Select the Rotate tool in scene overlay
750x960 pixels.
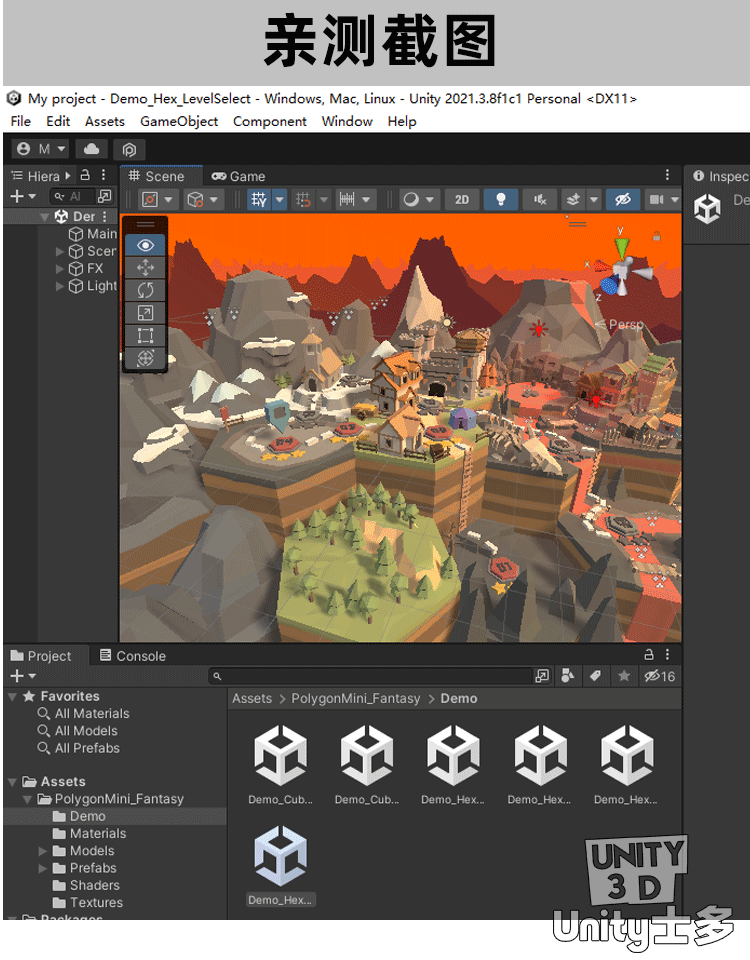(146, 290)
